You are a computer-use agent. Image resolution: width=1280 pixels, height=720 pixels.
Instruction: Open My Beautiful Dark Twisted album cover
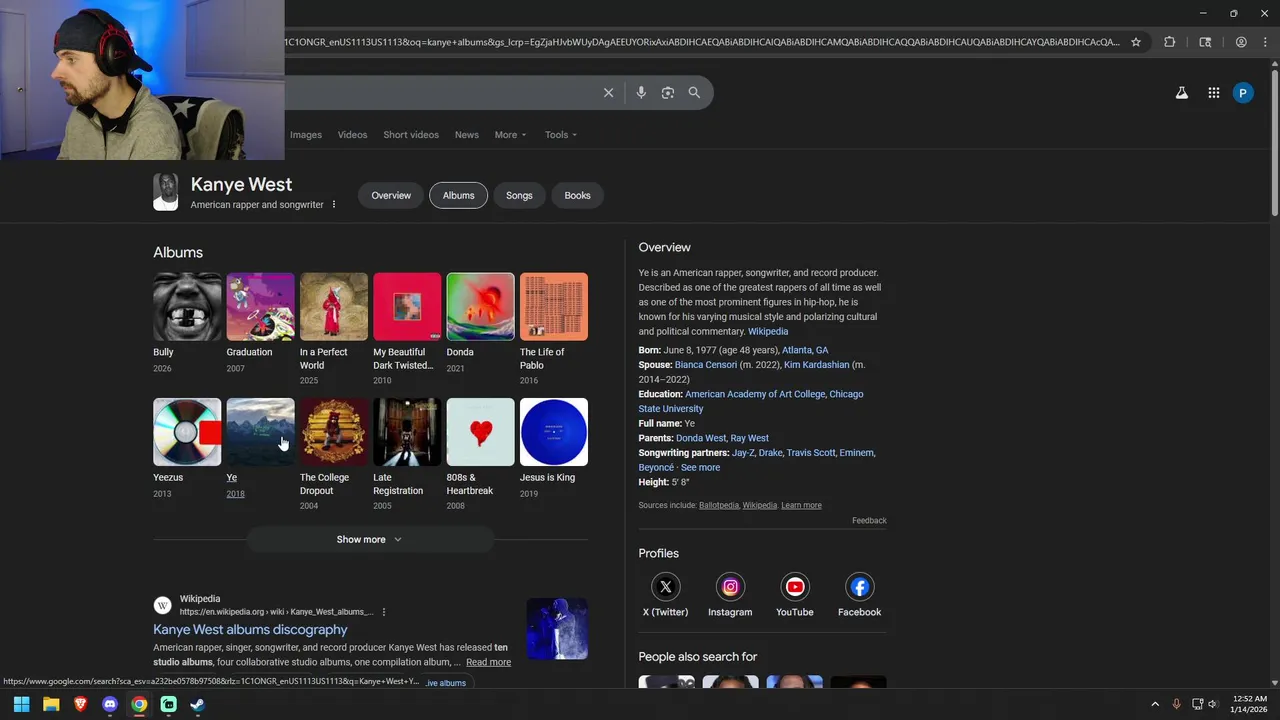click(407, 307)
